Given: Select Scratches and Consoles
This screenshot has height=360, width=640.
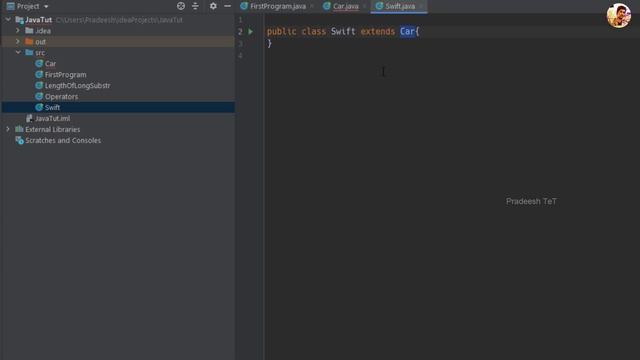Looking at the screenshot, I should [x=63, y=140].
